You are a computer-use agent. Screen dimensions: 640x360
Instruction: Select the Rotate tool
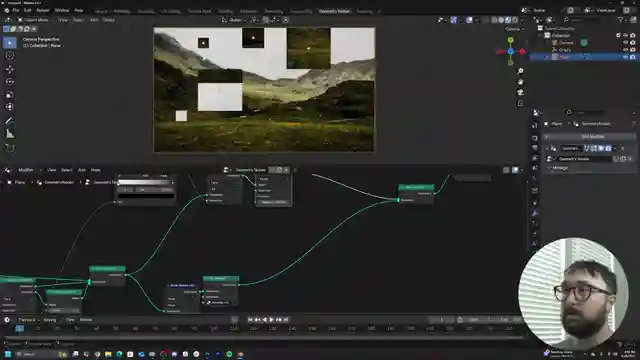[10, 82]
